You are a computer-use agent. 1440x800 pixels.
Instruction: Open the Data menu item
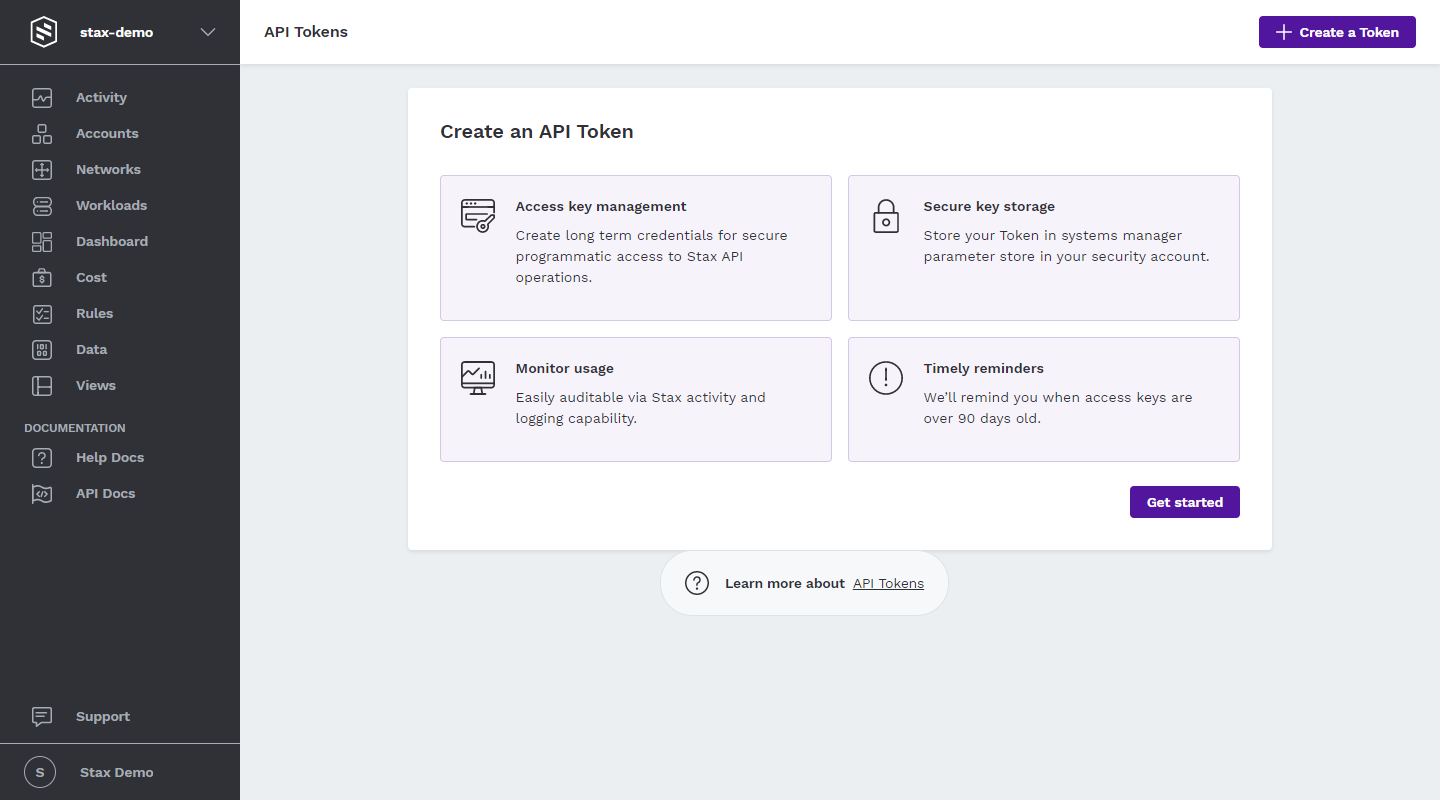click(91, 350)
